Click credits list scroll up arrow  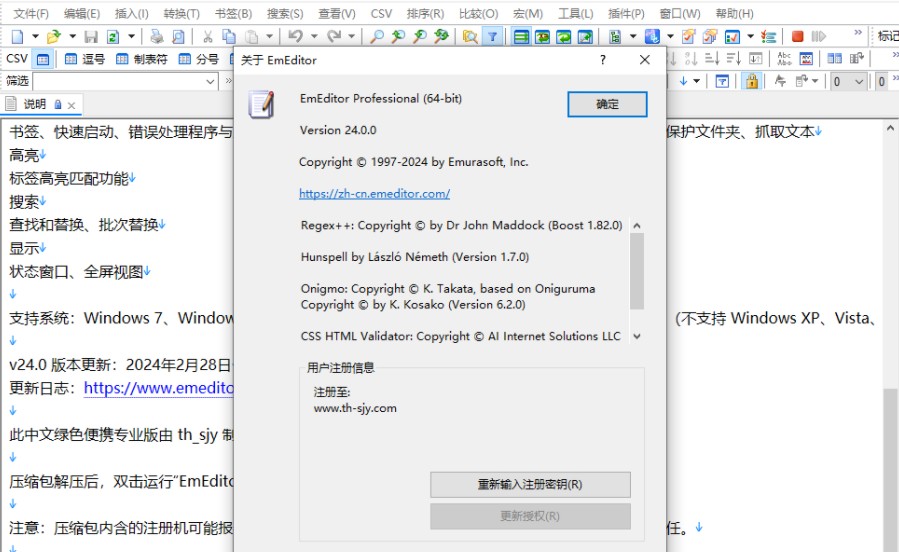(636, 226)
